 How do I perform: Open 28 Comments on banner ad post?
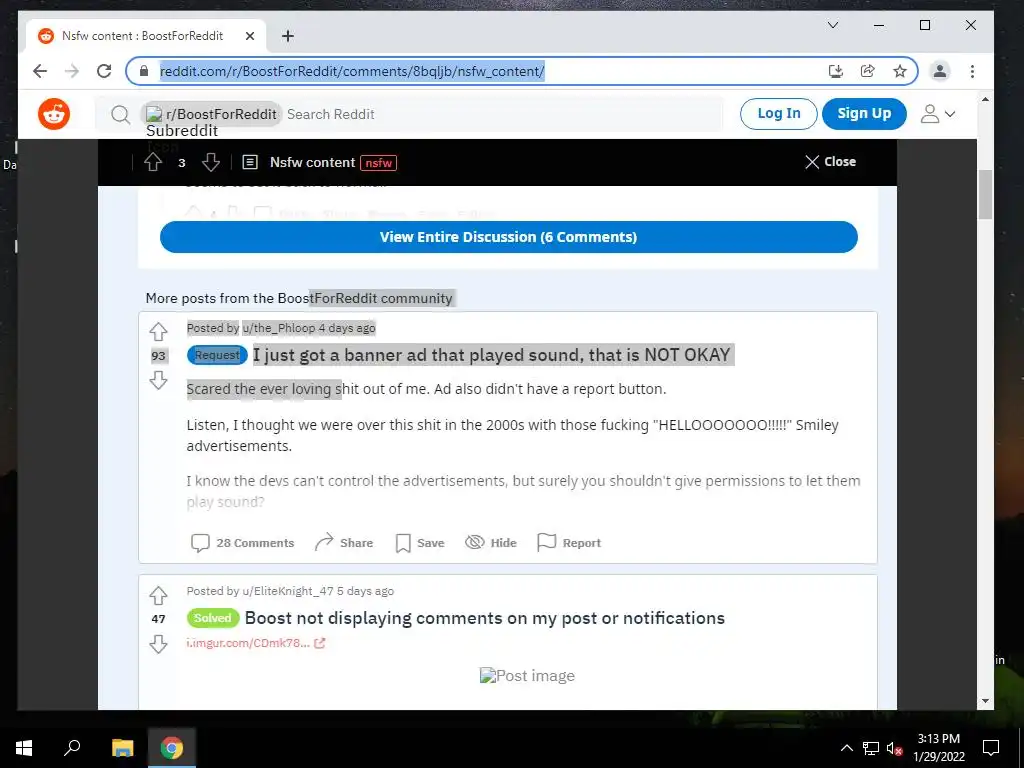pos(242,543)
